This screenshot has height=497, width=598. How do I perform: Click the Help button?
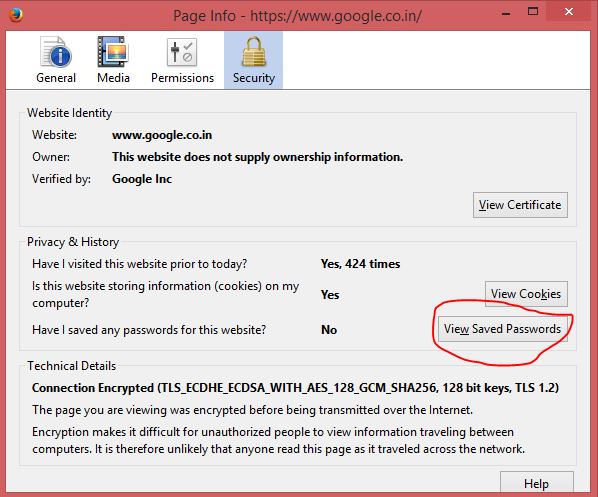537,483
